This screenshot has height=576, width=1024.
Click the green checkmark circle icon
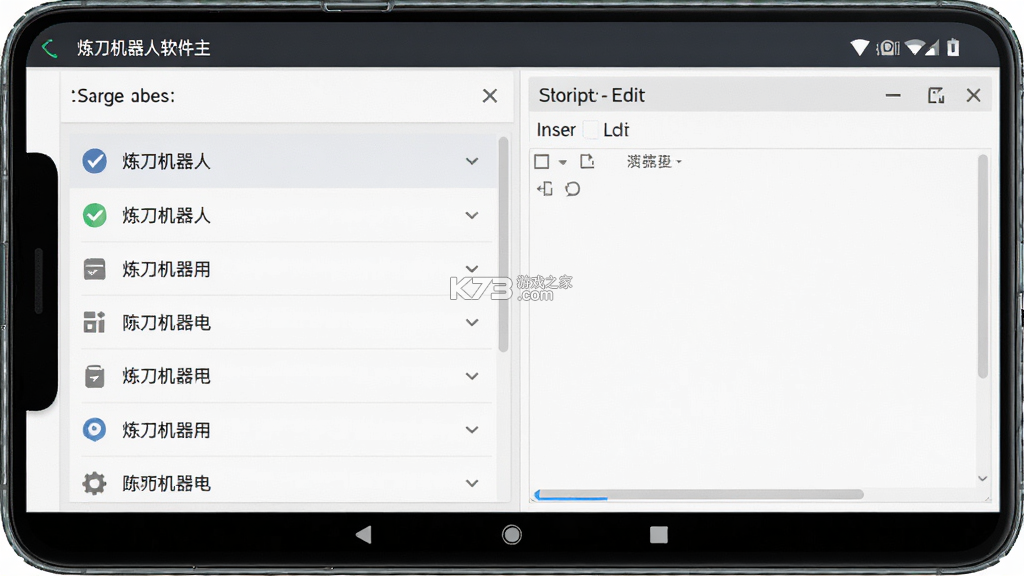95,215
